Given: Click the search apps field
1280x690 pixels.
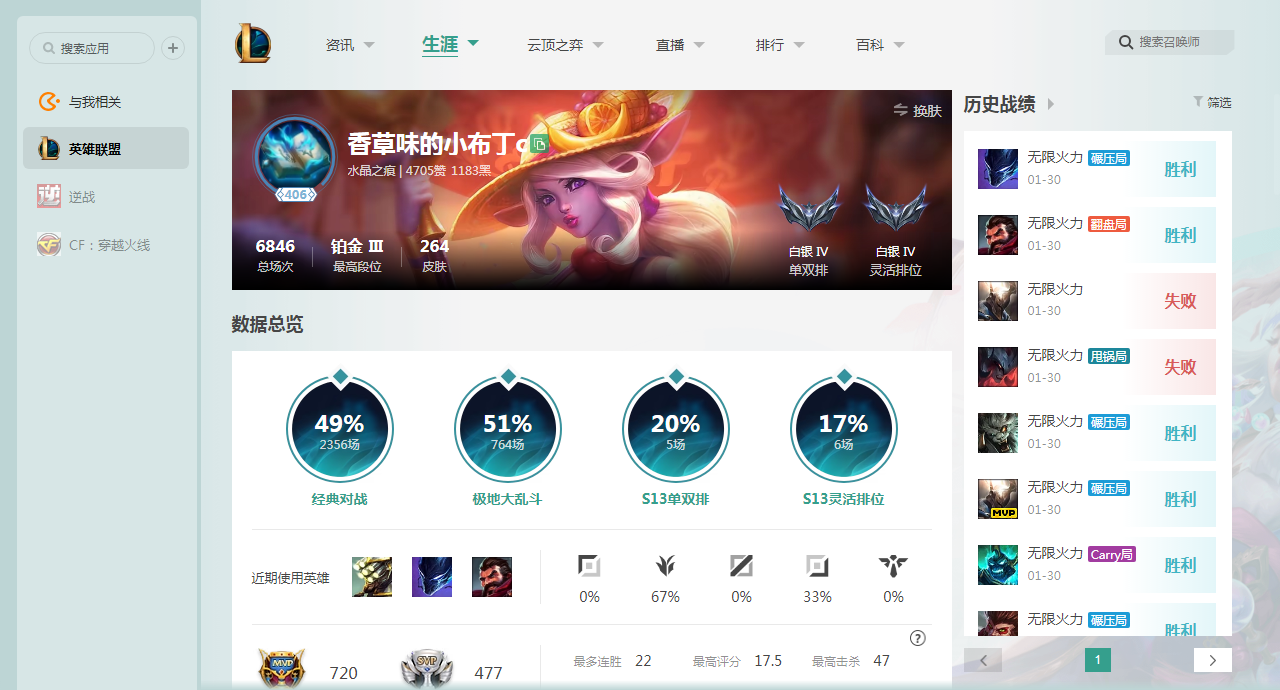Looking at the screenshot, I should [x=92, y=48].
